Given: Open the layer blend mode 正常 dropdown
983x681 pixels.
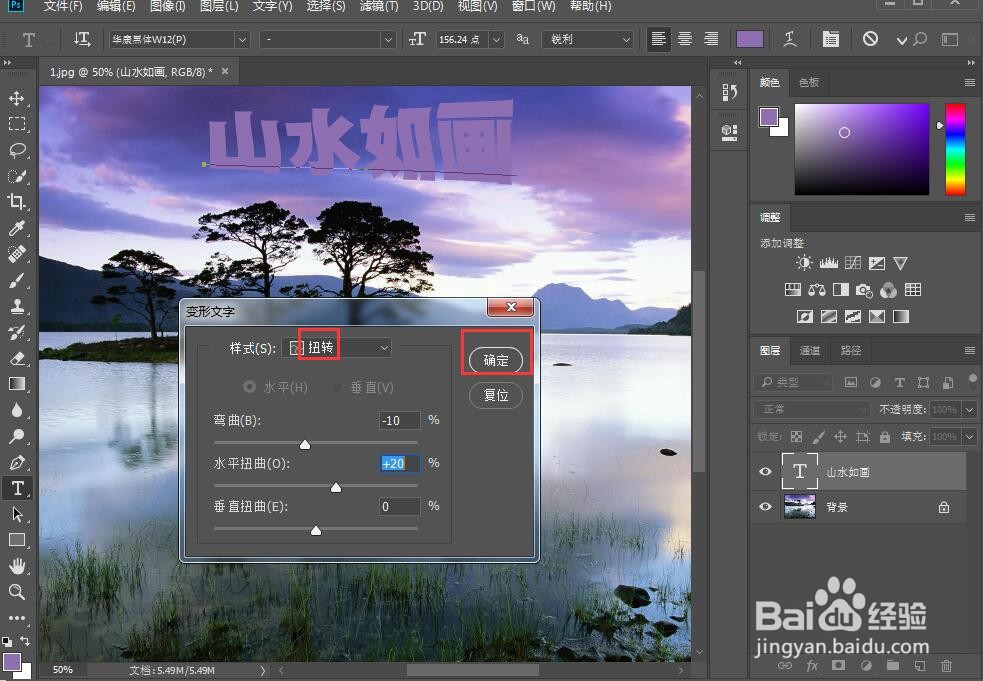Looking at the screenshot, I should [x=813, y=409].
